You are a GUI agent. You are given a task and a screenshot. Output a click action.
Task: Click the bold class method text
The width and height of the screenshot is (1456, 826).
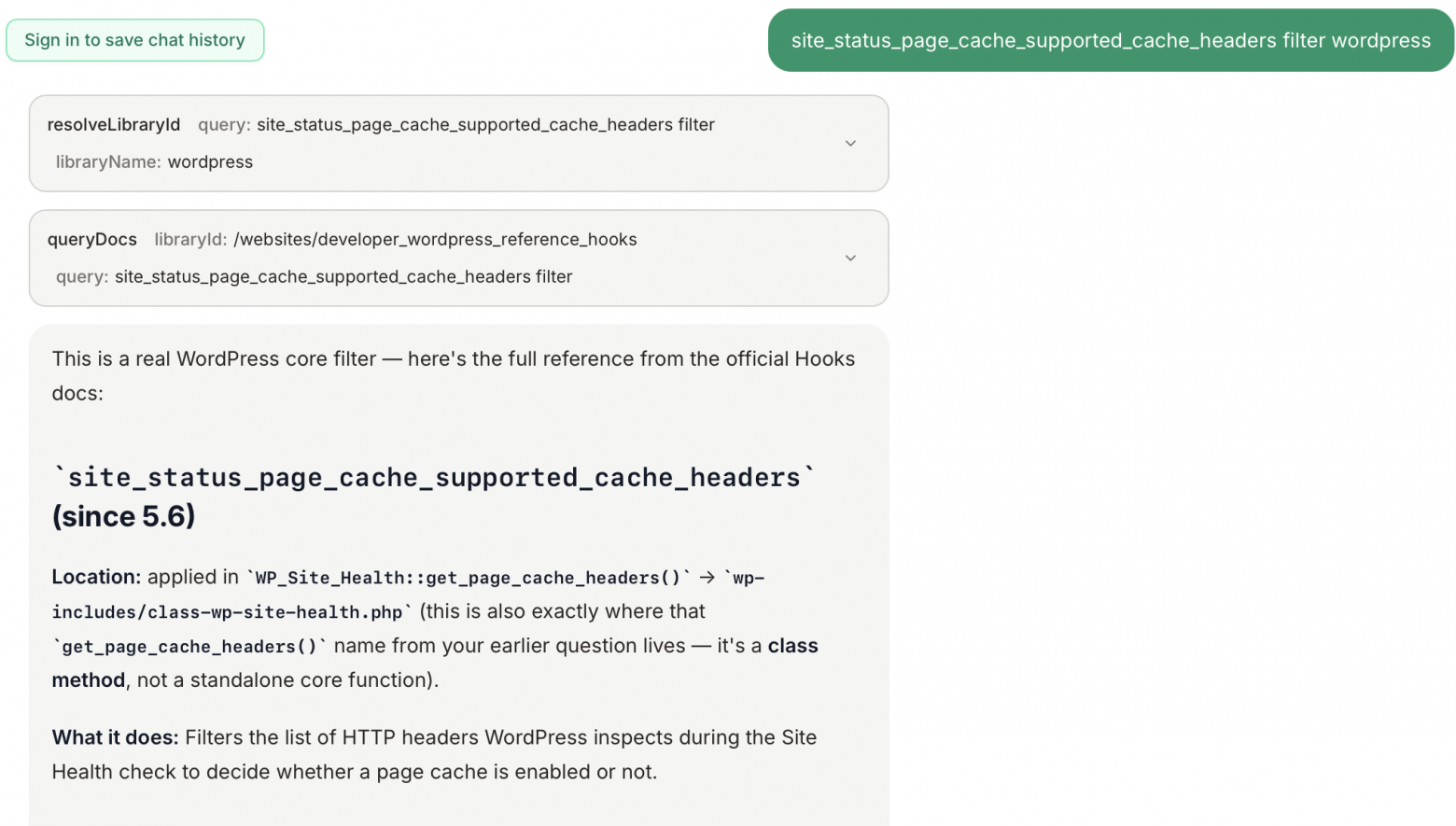point(435,664)
